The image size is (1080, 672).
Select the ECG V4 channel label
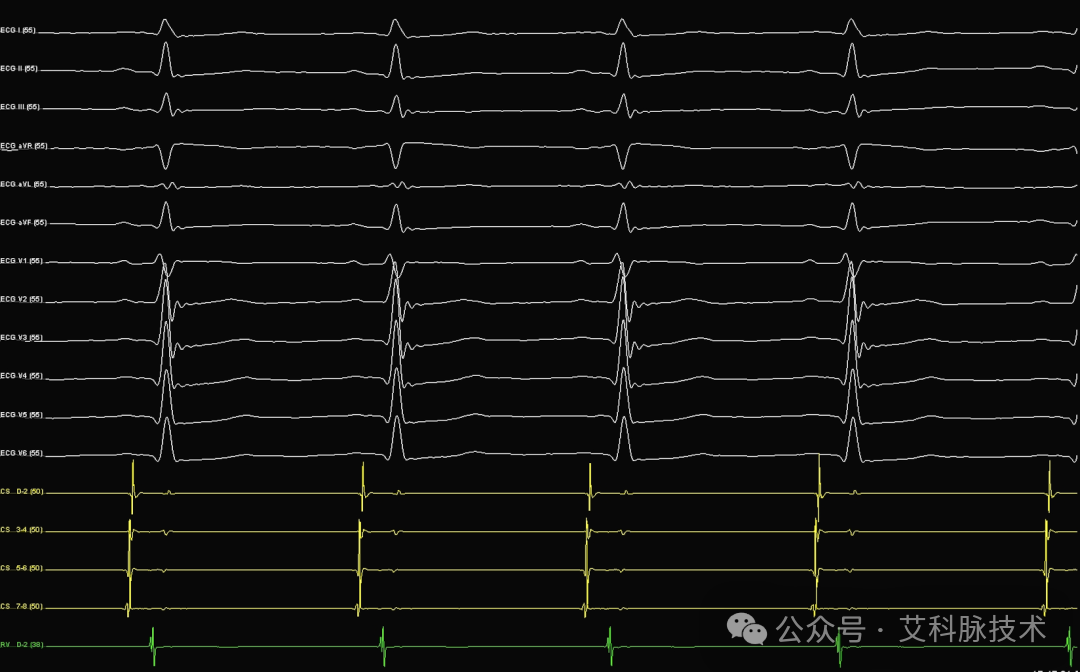tap(22, 376)
